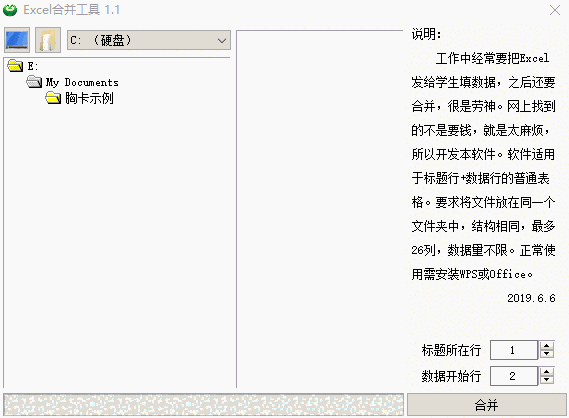Click the 说明: heading text

tap(426, 34)
